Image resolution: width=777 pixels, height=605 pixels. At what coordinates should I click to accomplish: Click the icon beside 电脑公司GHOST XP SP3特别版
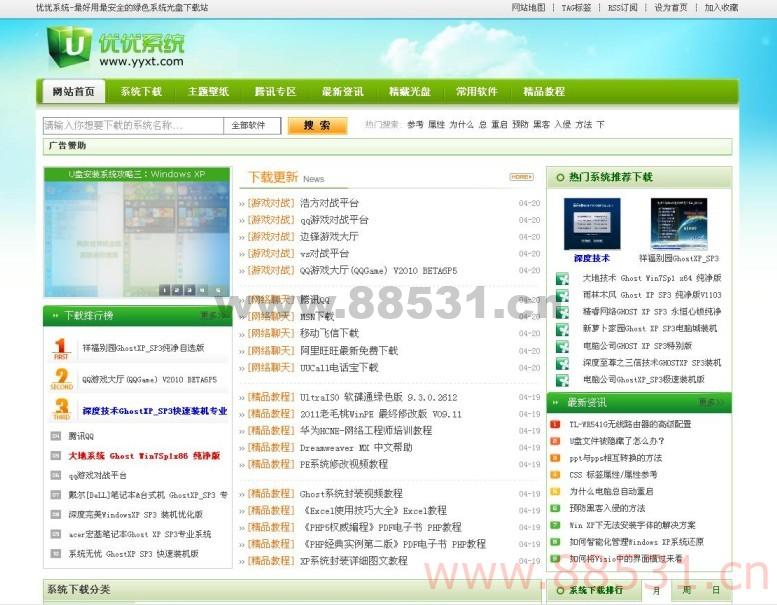562,346
